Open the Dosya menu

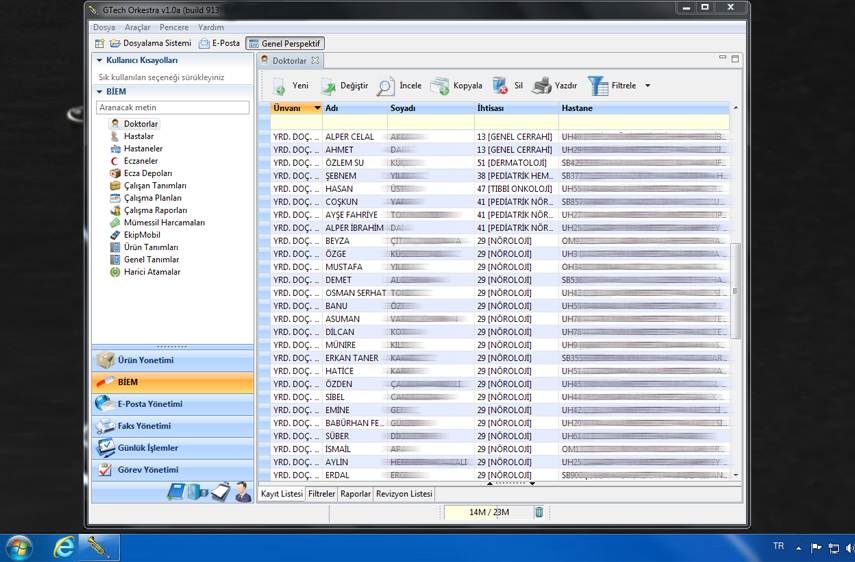tap(104, 27)
